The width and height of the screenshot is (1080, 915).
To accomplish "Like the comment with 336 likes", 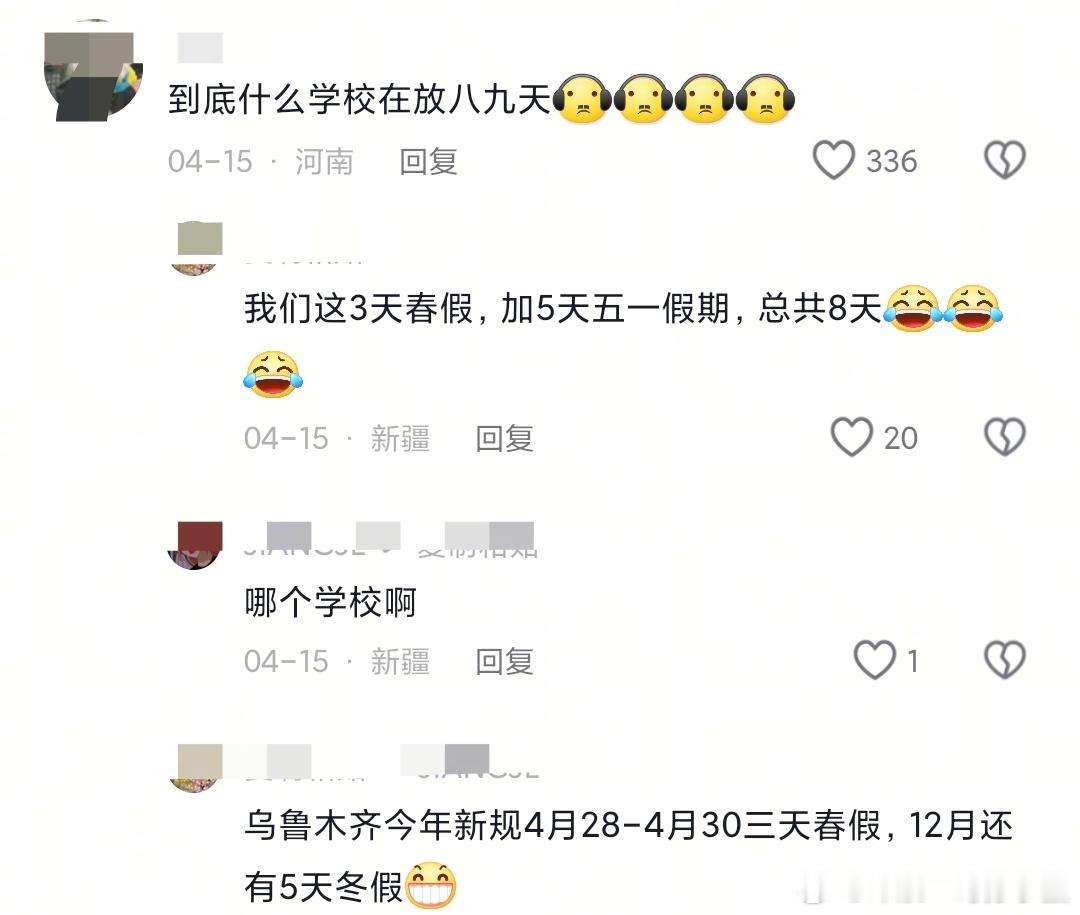I will coord(833,161).
